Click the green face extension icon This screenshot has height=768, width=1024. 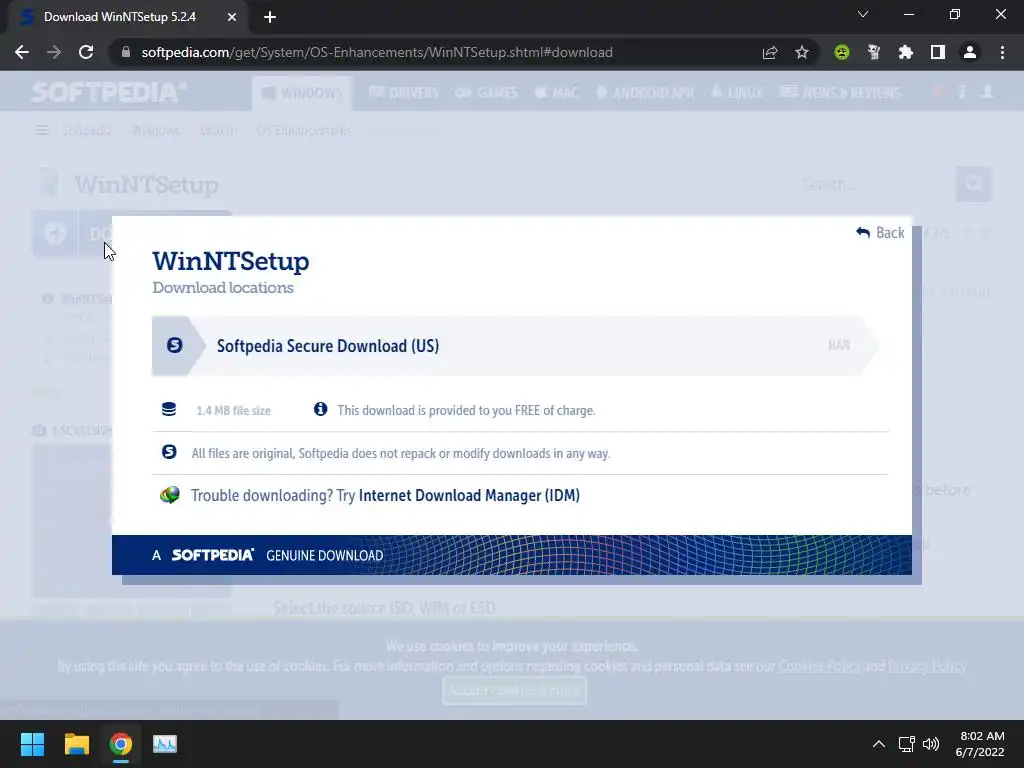(842, 52)
